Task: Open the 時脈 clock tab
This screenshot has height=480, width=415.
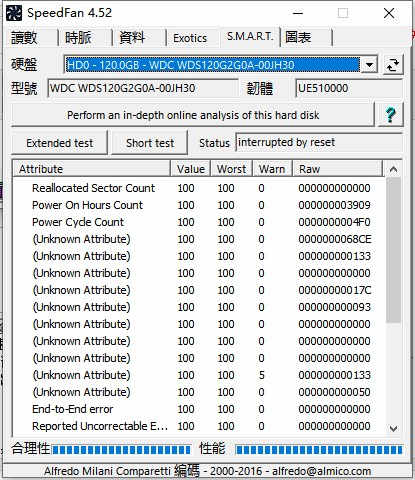Action: [x=78, y=37]
